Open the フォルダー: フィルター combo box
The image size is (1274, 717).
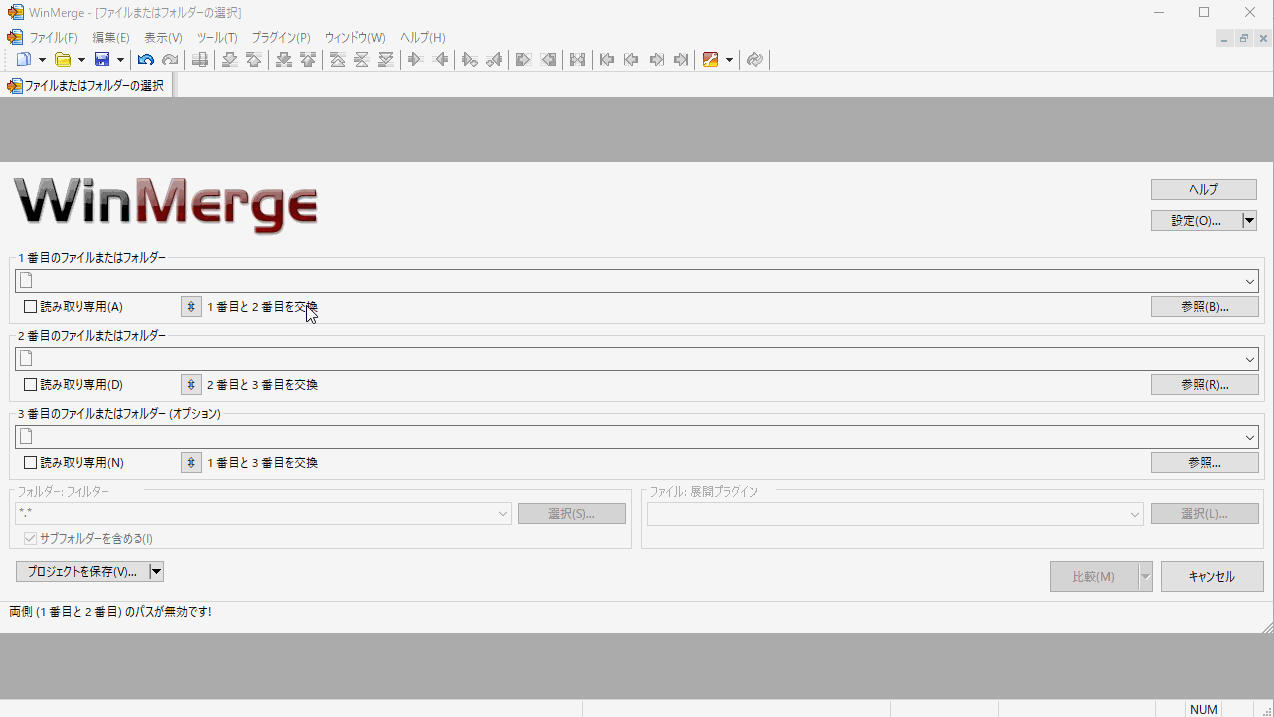point(264,513)
